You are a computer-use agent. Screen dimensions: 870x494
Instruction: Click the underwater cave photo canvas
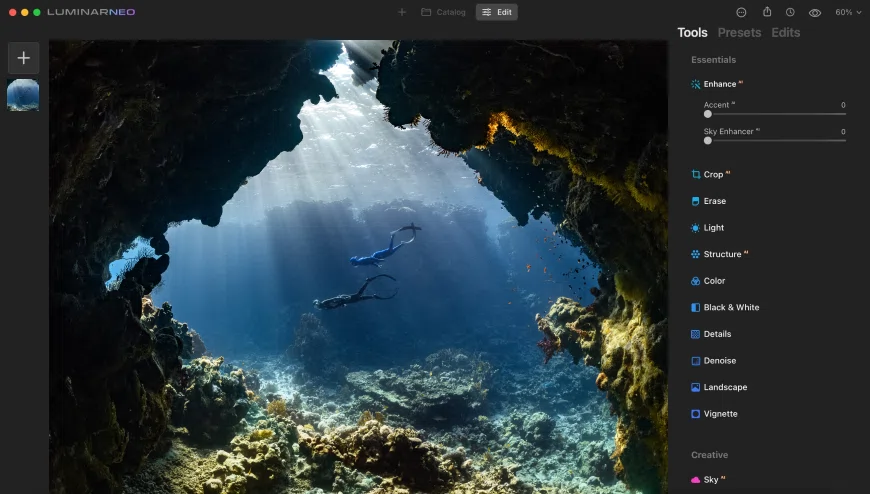pyautogui.click(x=358, y=266)
